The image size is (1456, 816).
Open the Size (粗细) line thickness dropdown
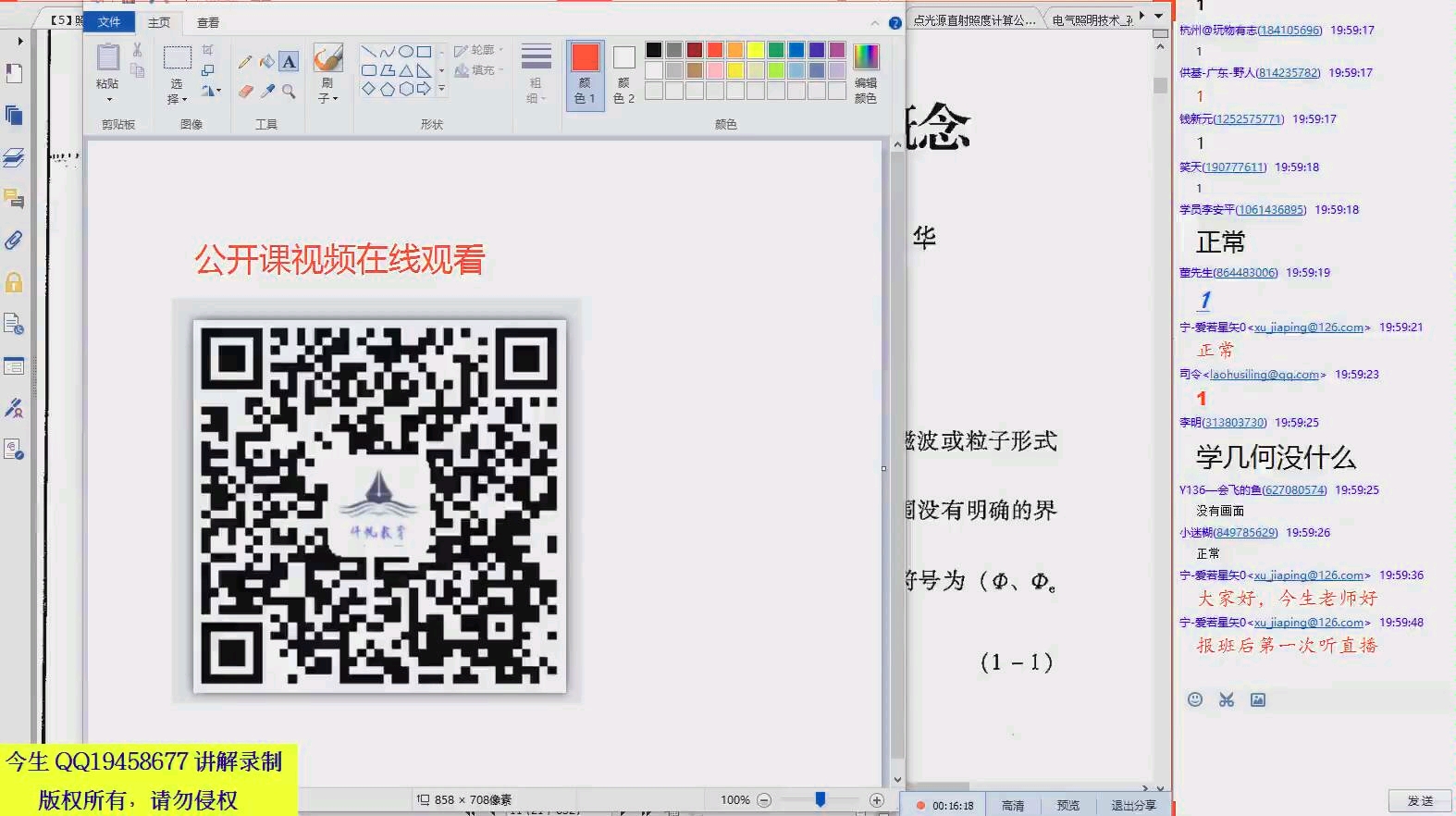point(536,74)
